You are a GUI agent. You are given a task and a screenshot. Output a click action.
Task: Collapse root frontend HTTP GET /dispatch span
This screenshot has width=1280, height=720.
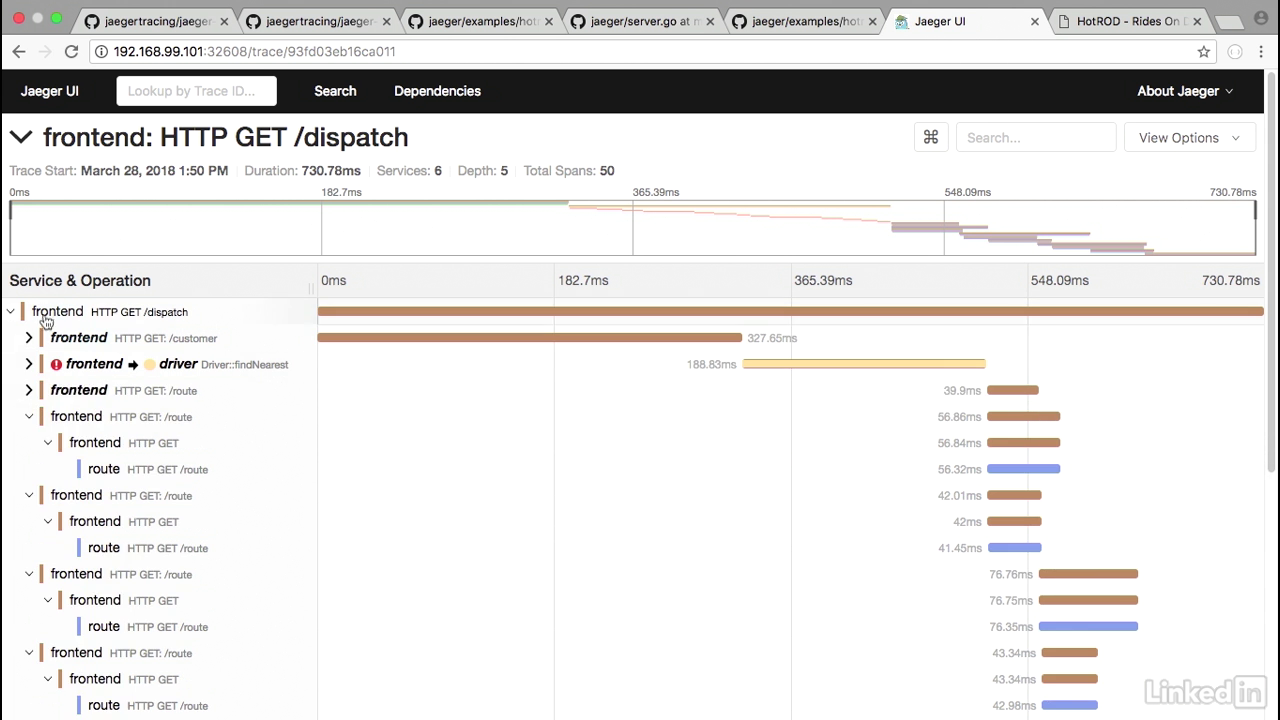pyautogui.click(x=11, y=312)
